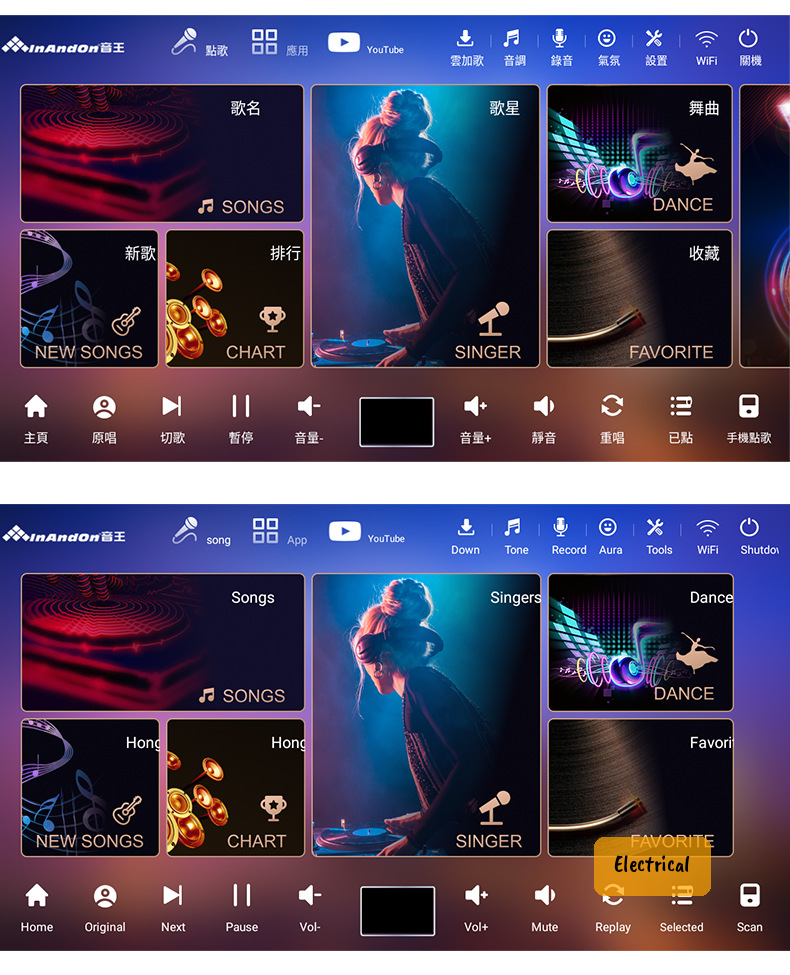790x975 pixels.
Task: Toggle 靜音 mute in the Chinese interface
Action: (543, 407)
